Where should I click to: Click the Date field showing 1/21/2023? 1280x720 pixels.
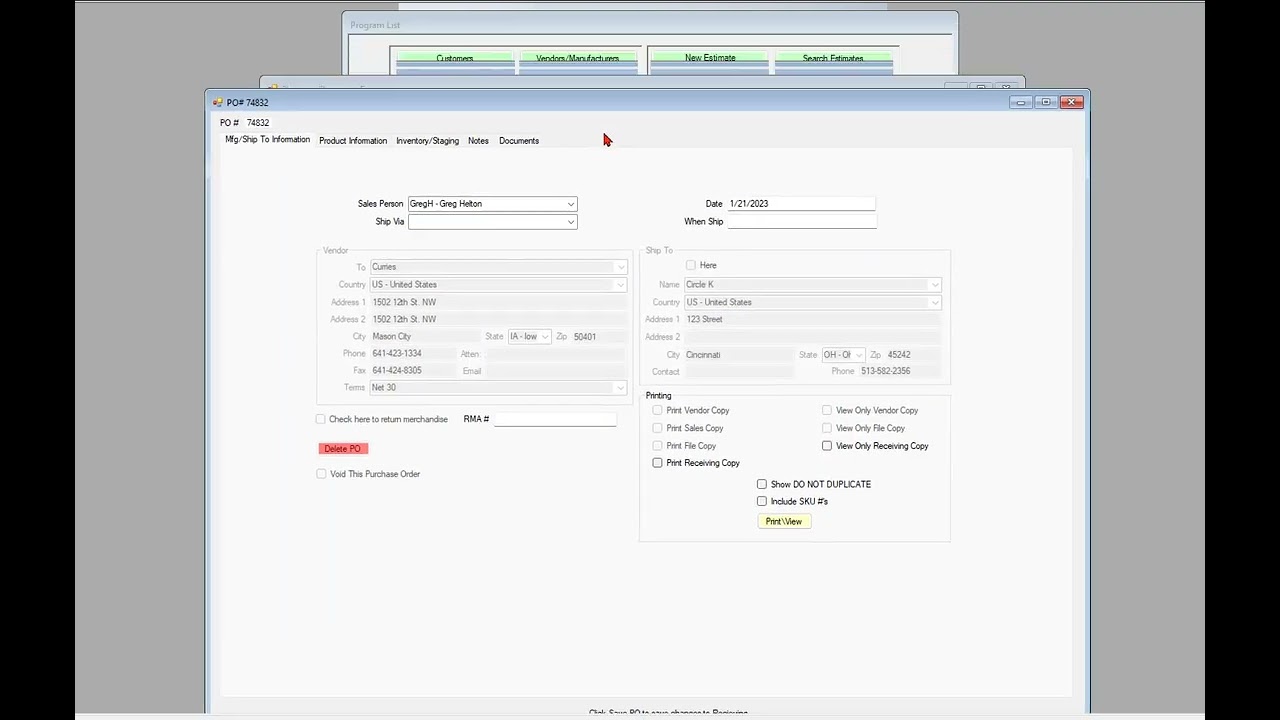coord(801,204)
